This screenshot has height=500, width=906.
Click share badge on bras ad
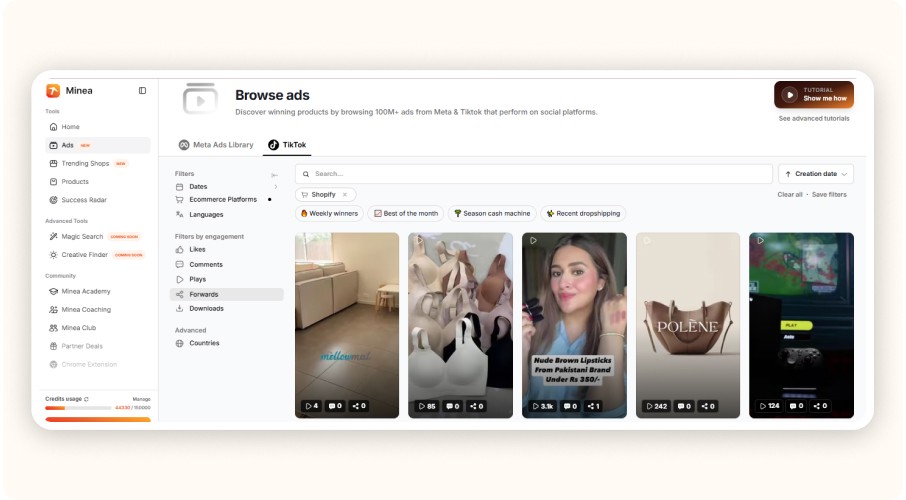tap(477, 406)
